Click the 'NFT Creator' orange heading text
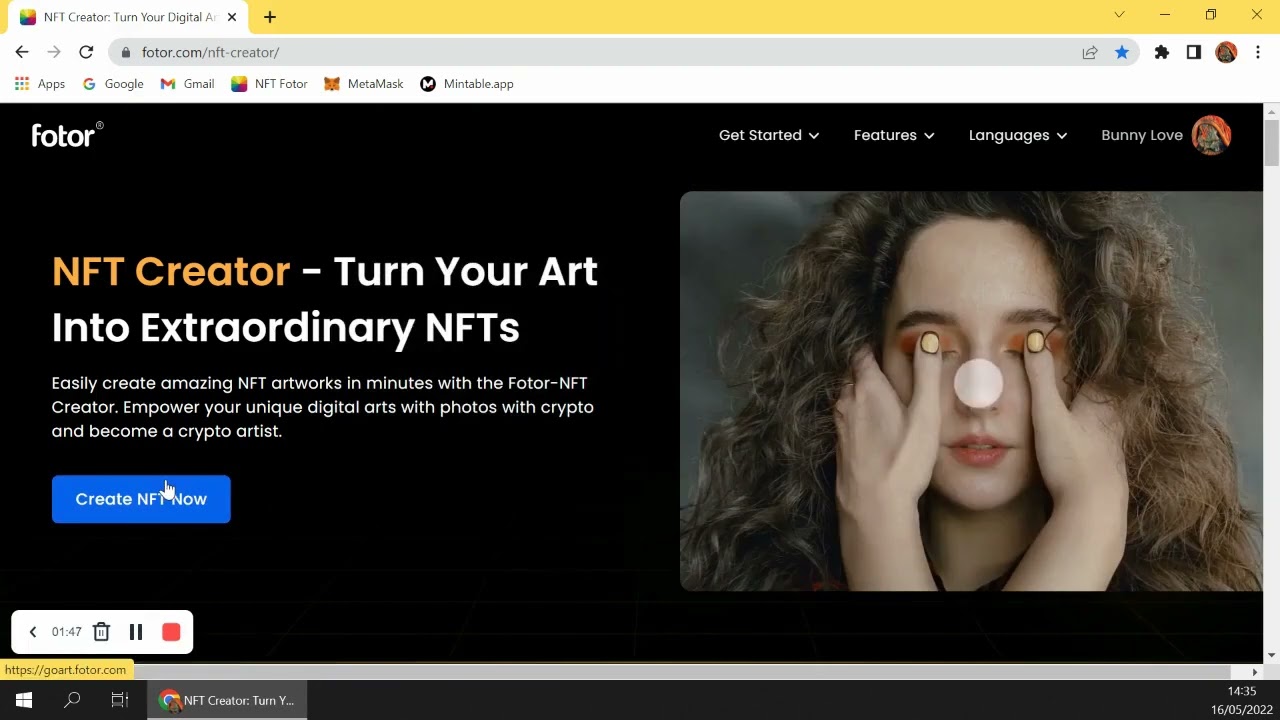 [x=171, y=271]
